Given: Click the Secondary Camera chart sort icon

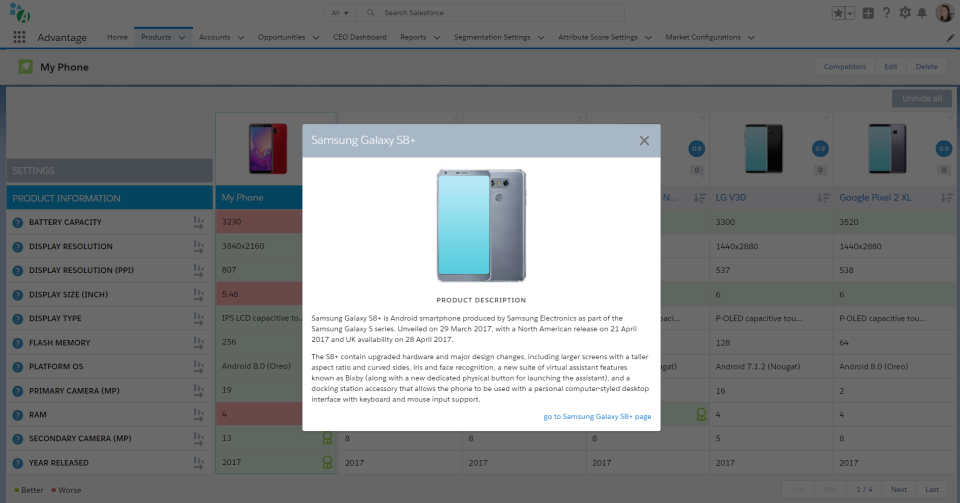Looking at the screenshot, I should coord(198,439).
